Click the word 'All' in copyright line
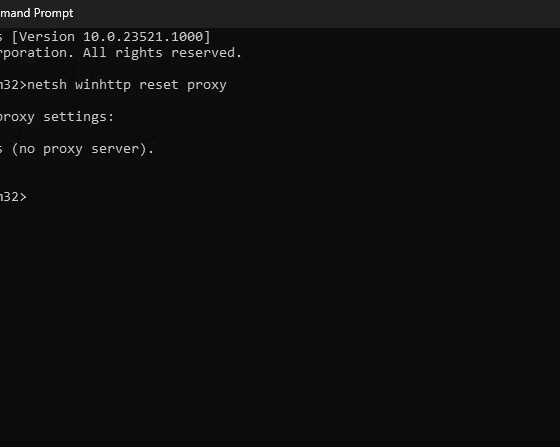Screen dimensions: 560x447 pyautogui.click(x=95, y=53)
